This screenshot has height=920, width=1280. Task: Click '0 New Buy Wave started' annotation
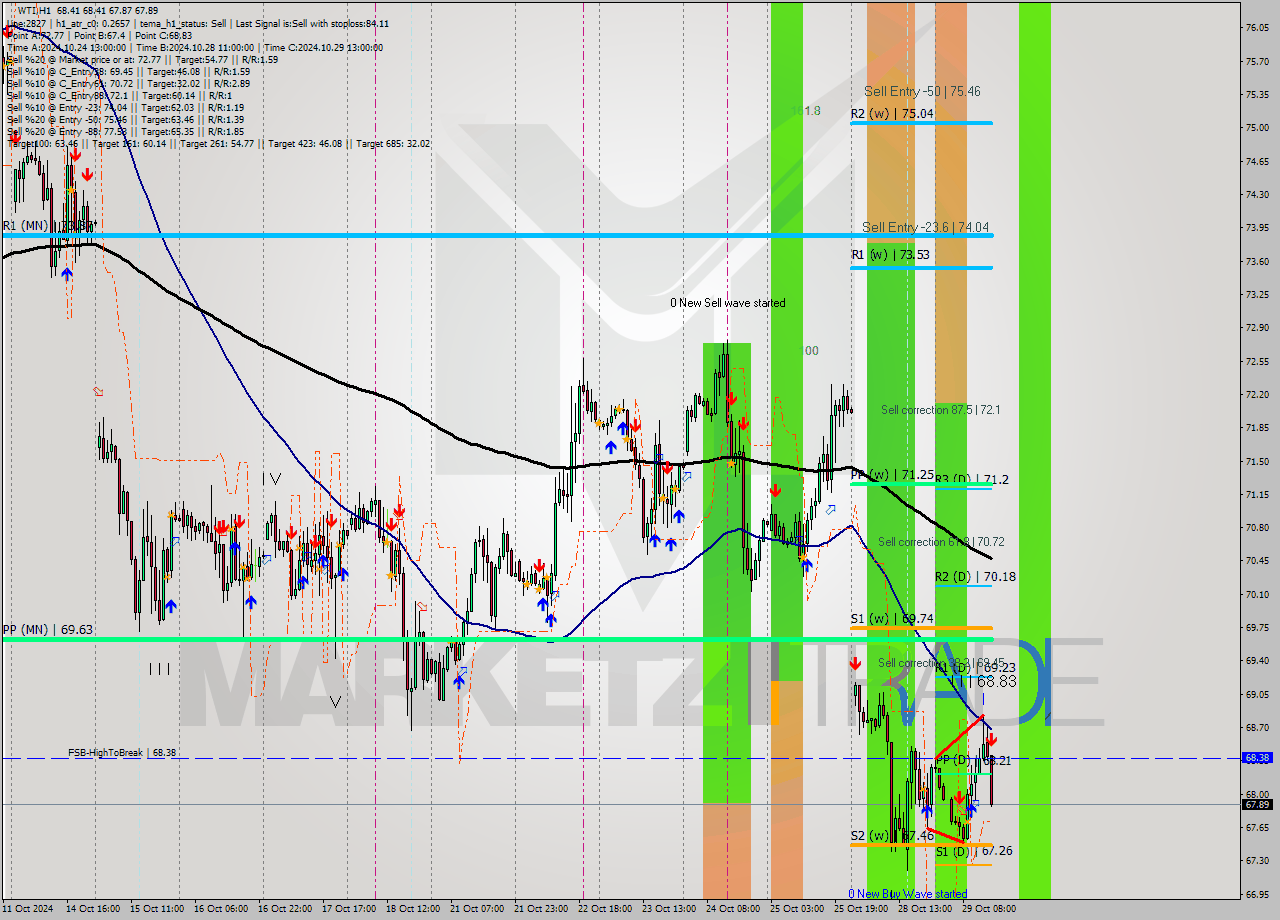point(908,894)
